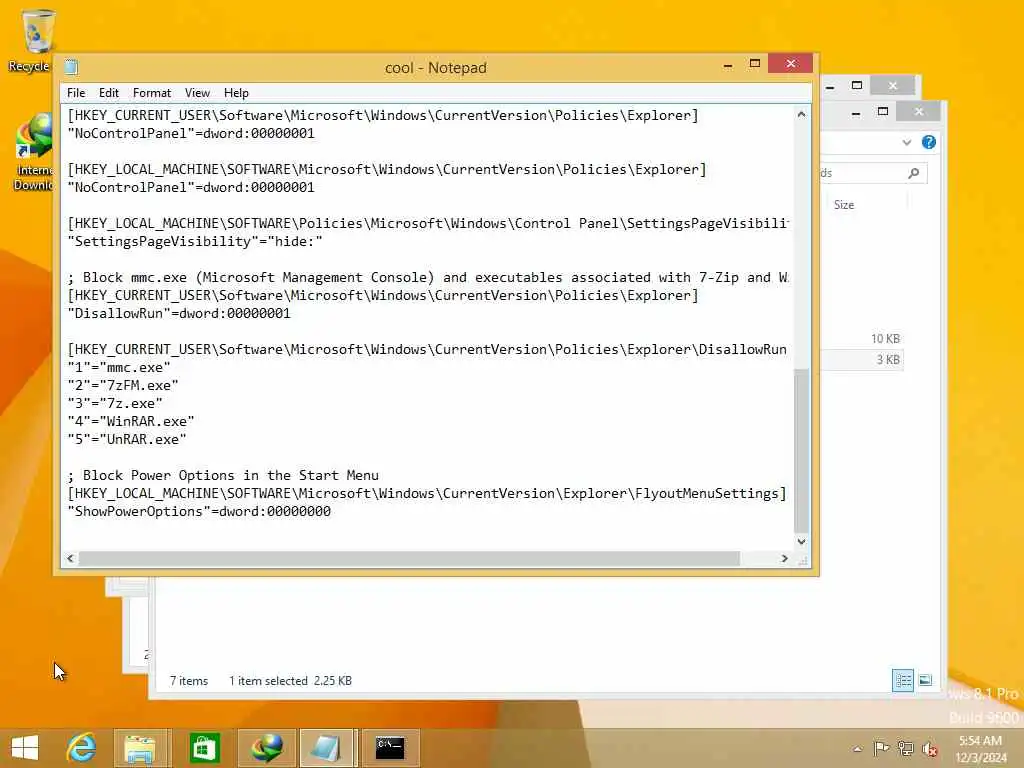Click the "2"="7zFM.exe" line
1024x768 pixels.
(x=123, y=385)
